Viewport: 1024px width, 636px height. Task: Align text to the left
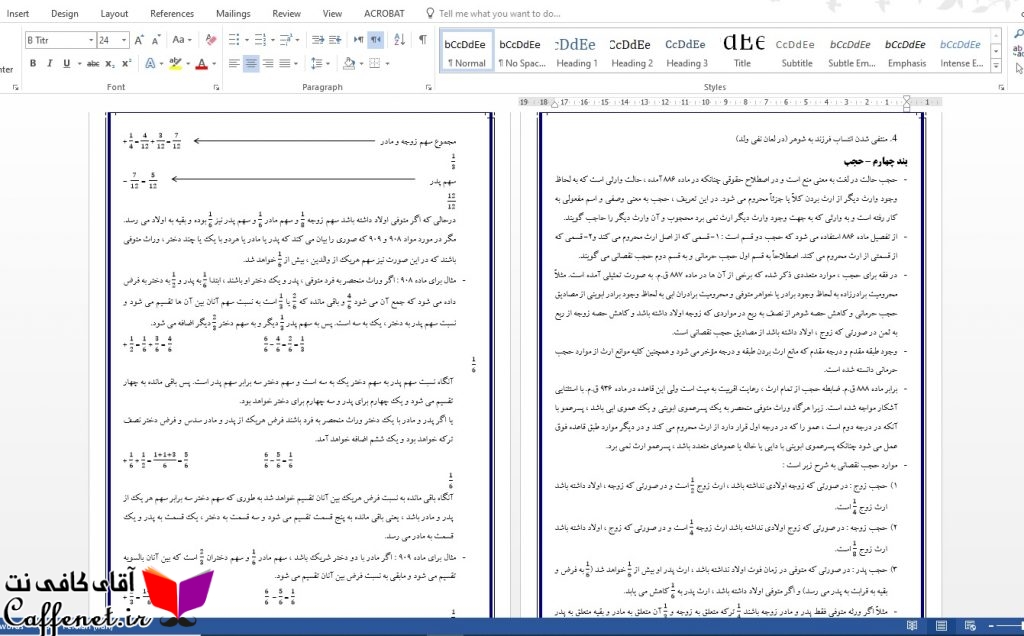[234, 63]
